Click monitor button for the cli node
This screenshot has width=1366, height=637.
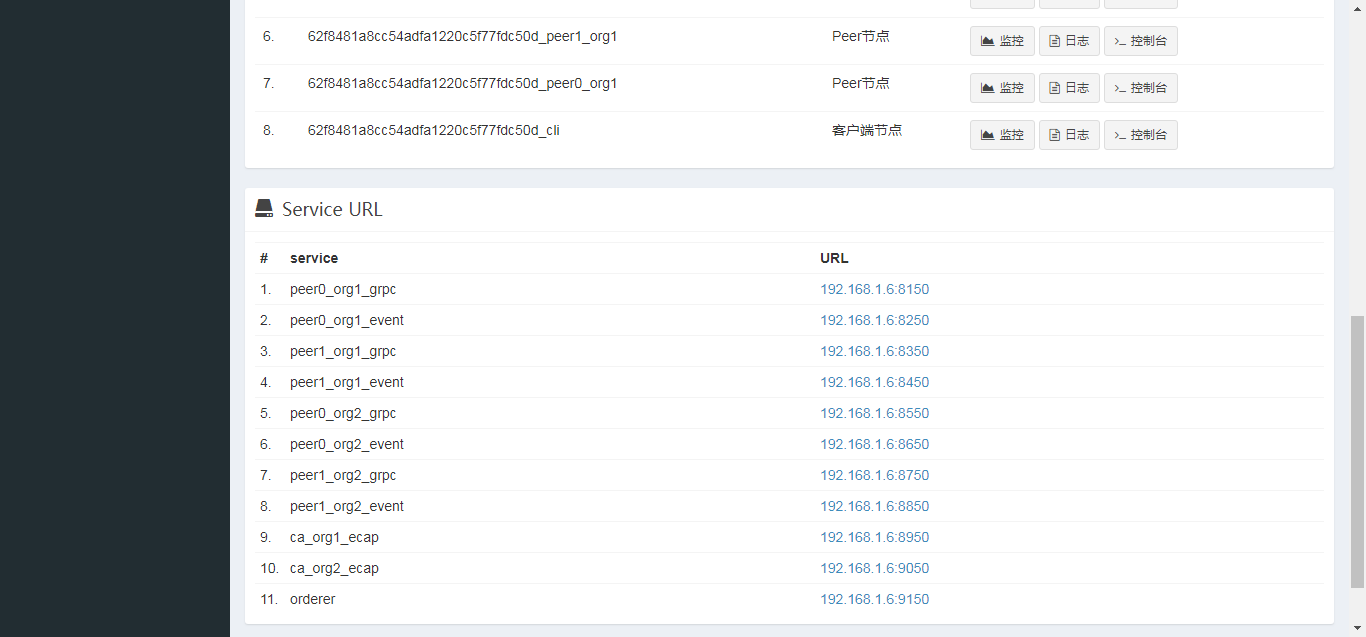(x=1002, y=135)
